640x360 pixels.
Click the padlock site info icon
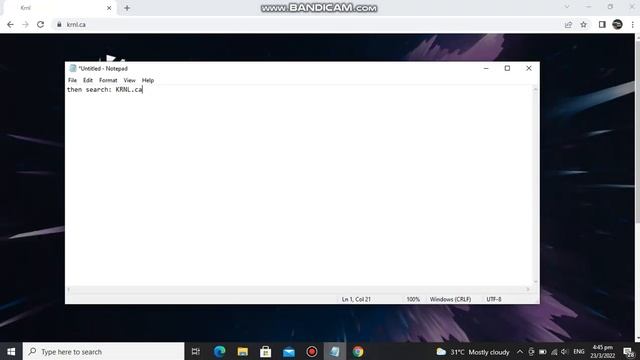click(59, 24)
